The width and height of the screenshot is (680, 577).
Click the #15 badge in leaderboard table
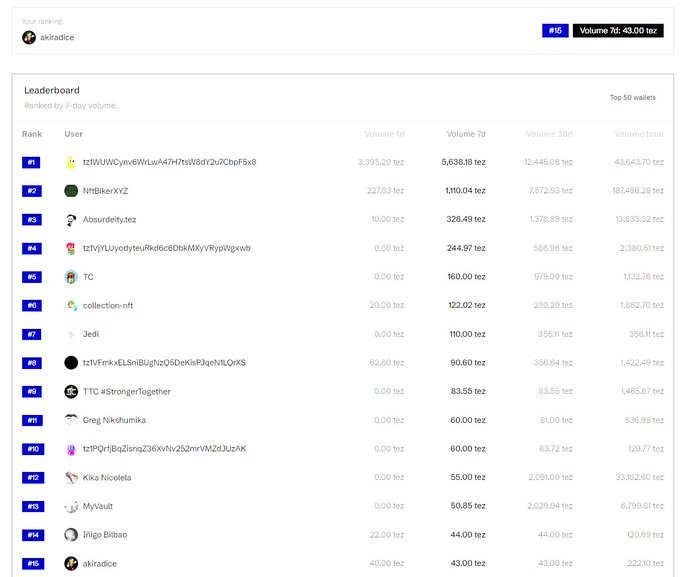(x=33, y=564)
